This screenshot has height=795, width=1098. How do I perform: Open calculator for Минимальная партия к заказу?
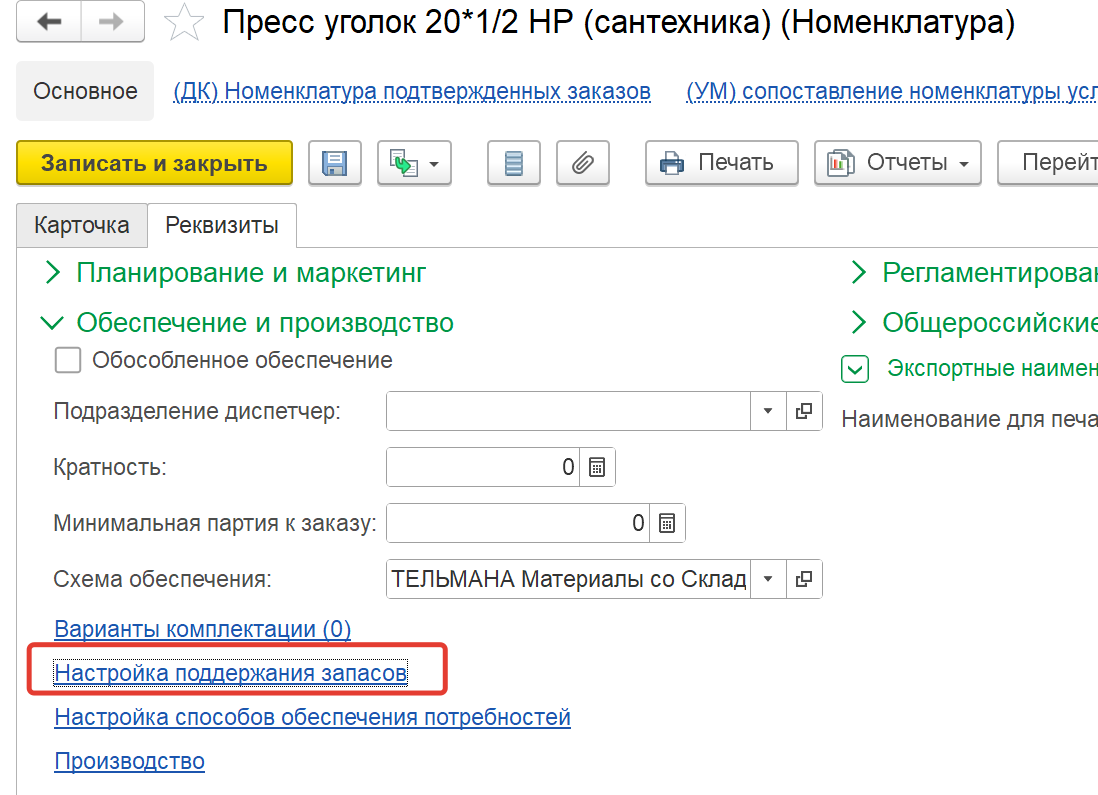point(668,523)
